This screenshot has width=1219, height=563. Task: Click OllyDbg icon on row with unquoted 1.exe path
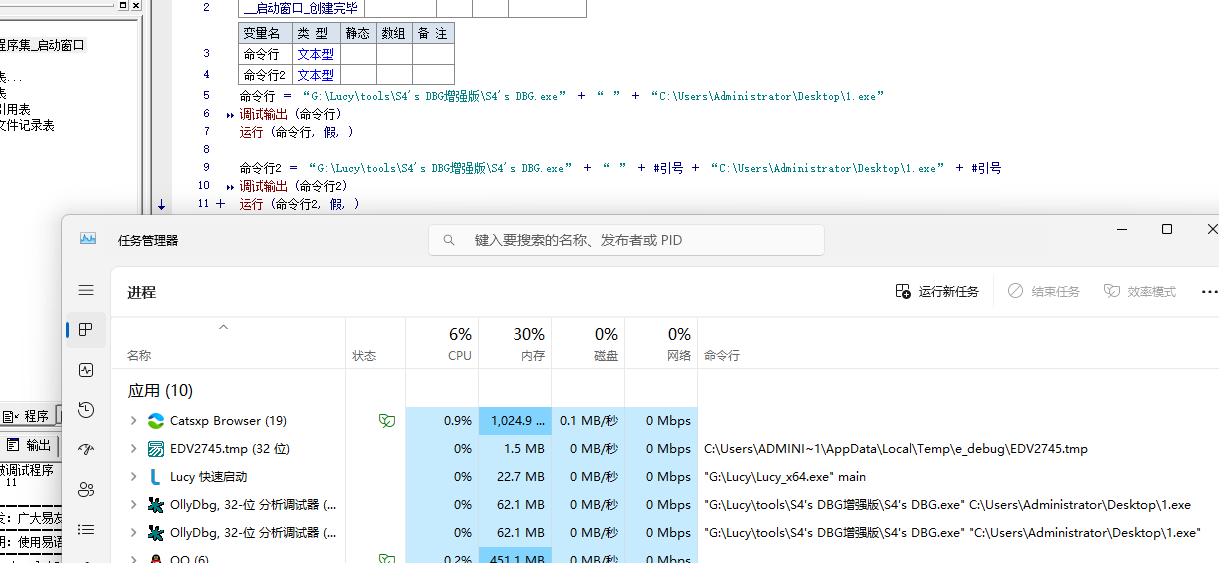156,505
